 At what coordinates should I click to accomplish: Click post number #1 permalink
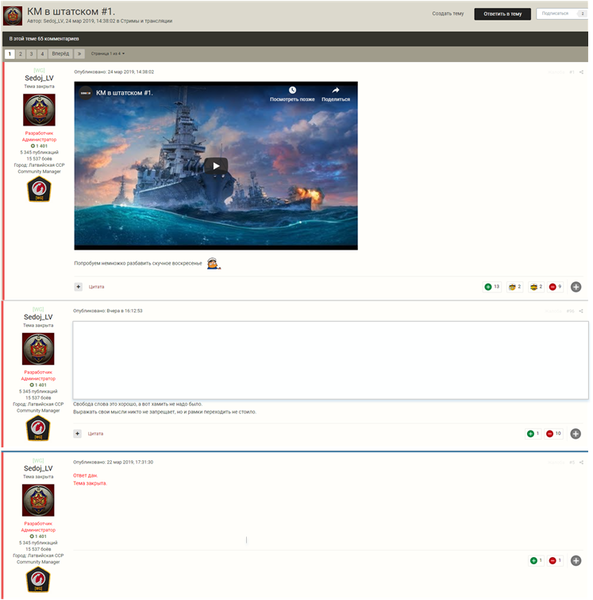[x=572, y=72]
